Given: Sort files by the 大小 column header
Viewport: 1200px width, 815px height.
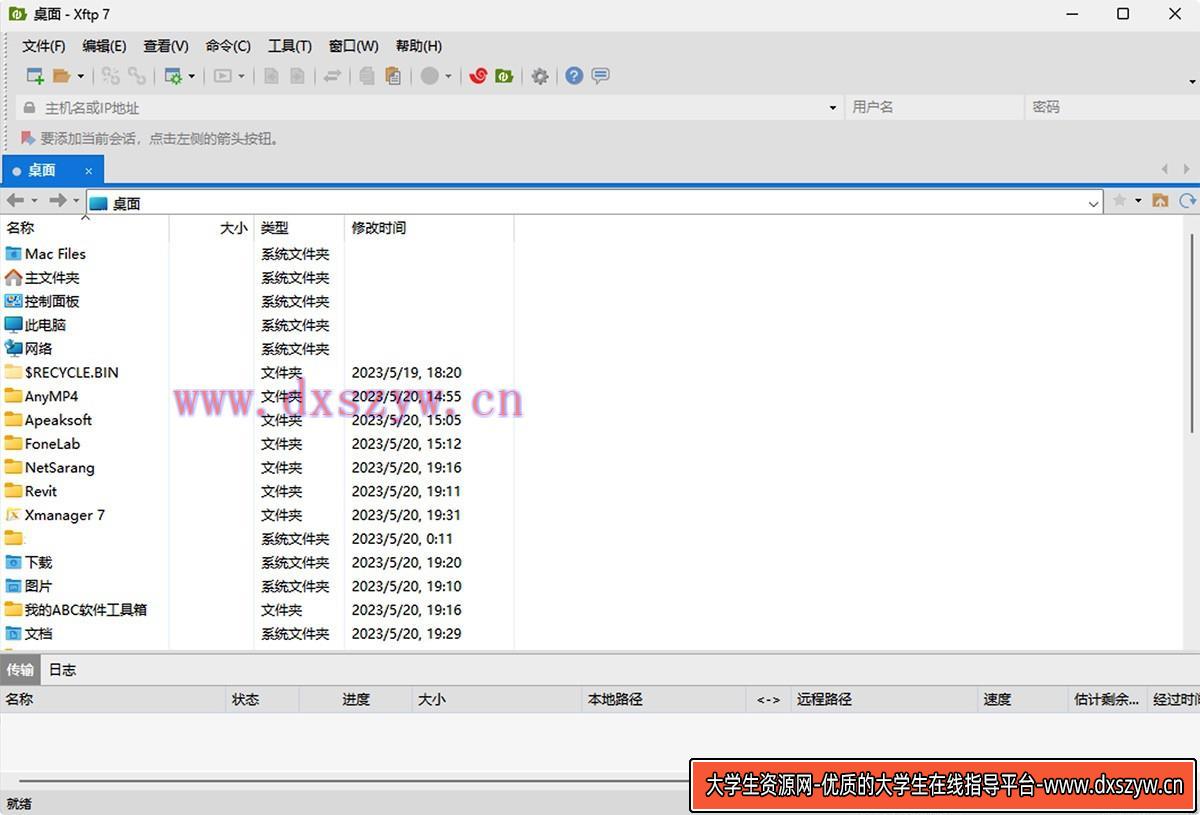Looking at the screenshot, I should tap(212, 228).
